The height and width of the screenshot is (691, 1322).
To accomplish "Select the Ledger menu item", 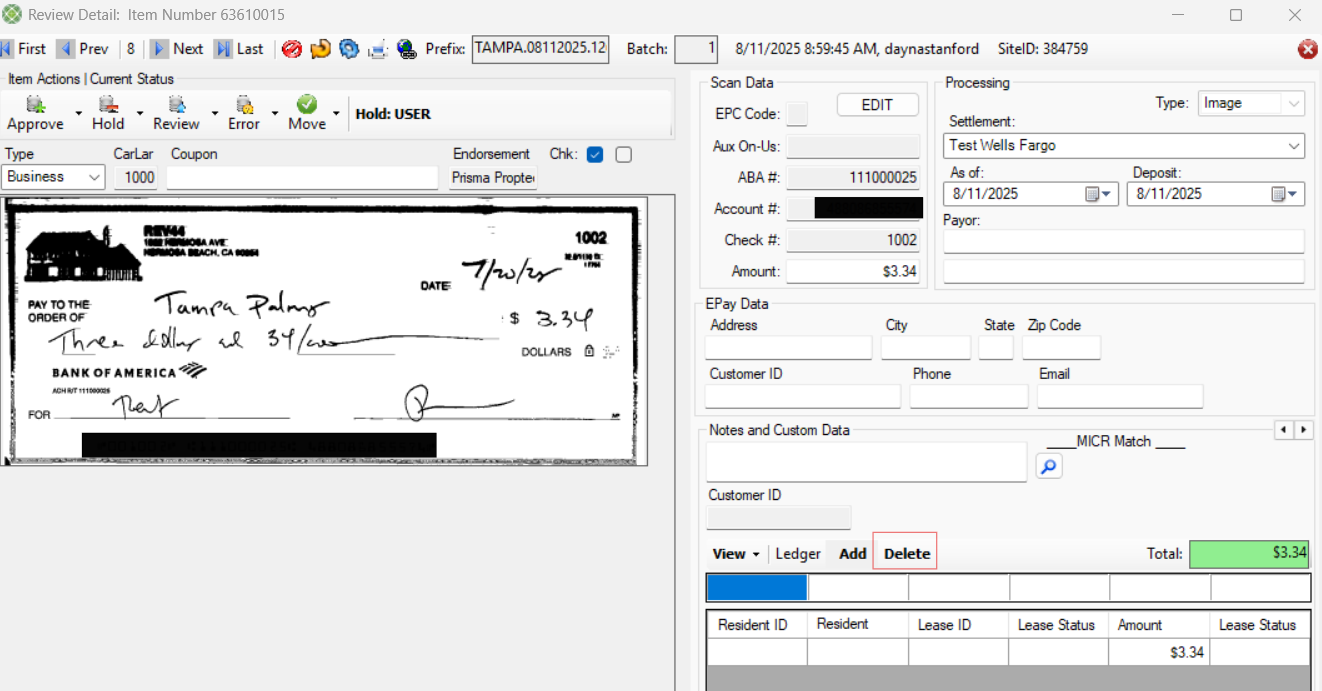I will click(x=798, y=554).
